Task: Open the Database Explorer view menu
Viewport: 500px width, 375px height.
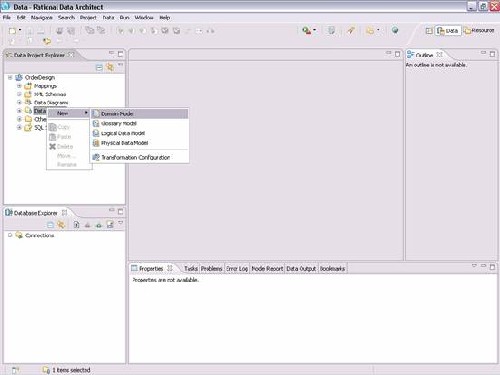Action: [x=120, y=223]
